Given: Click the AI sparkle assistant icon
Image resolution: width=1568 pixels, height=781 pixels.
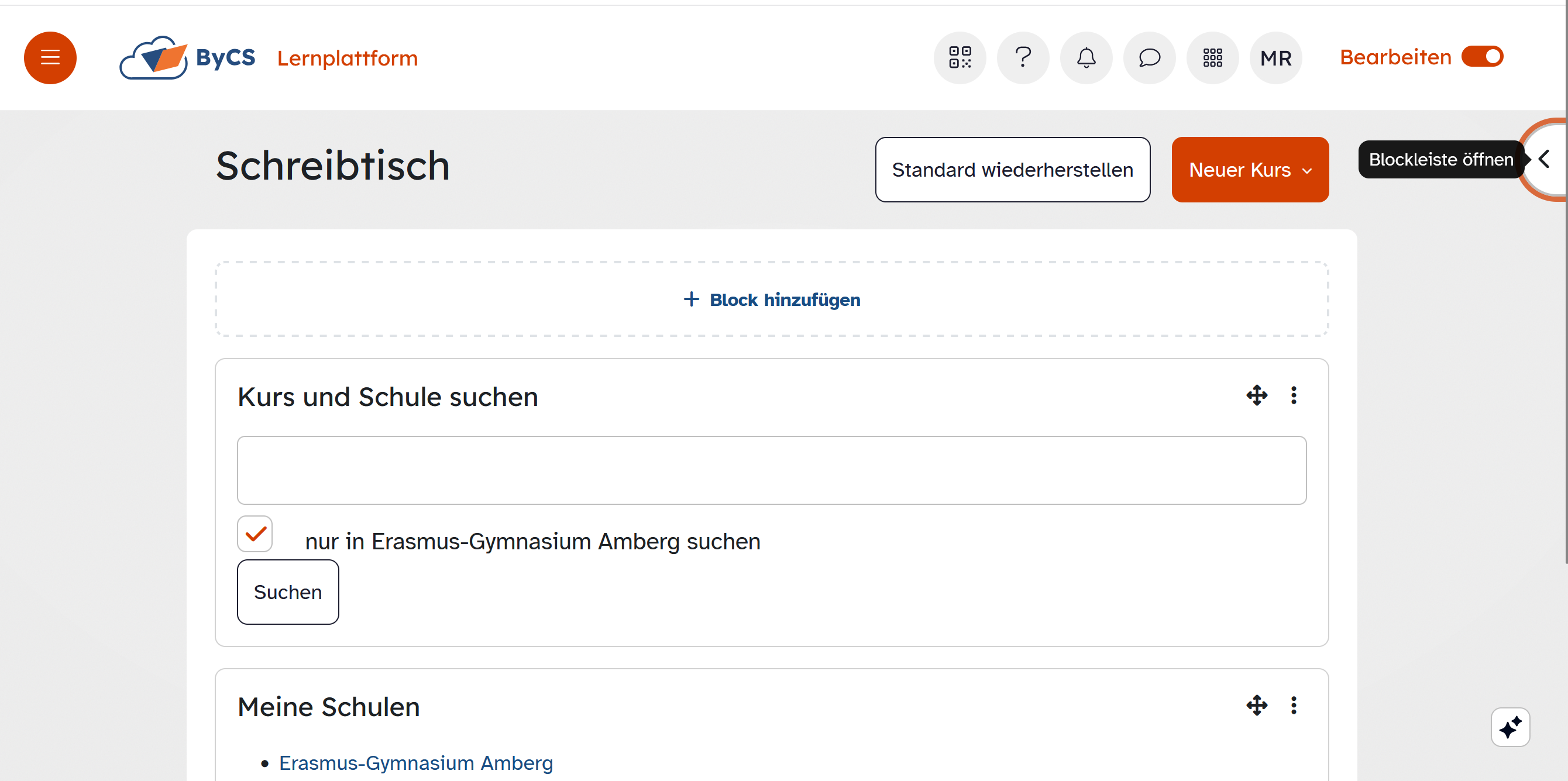Looking at the screenshot, I should 1509,727.
